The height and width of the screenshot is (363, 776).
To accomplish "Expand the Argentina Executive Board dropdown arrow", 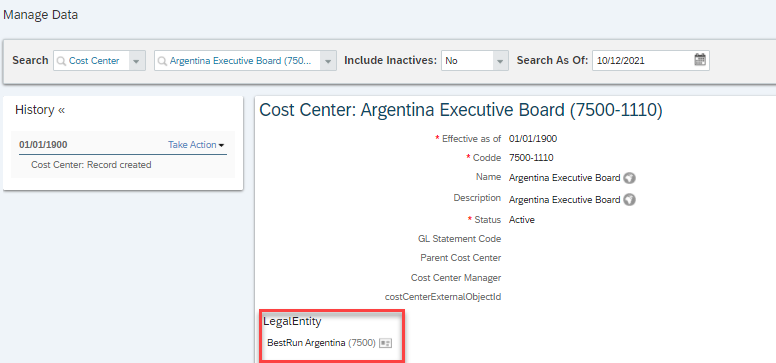I will coord(328,61).
